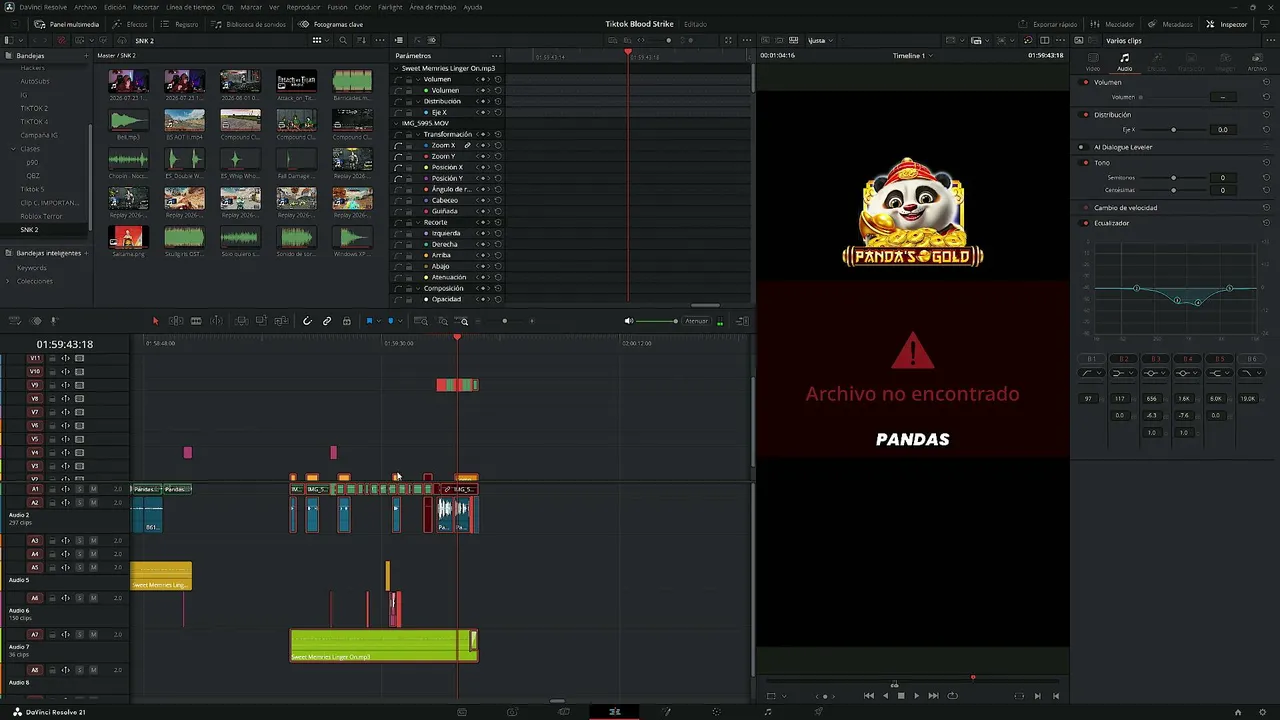
Task: Reset Cambio de velocidad in Inspector
Action: click(1265, 208)
